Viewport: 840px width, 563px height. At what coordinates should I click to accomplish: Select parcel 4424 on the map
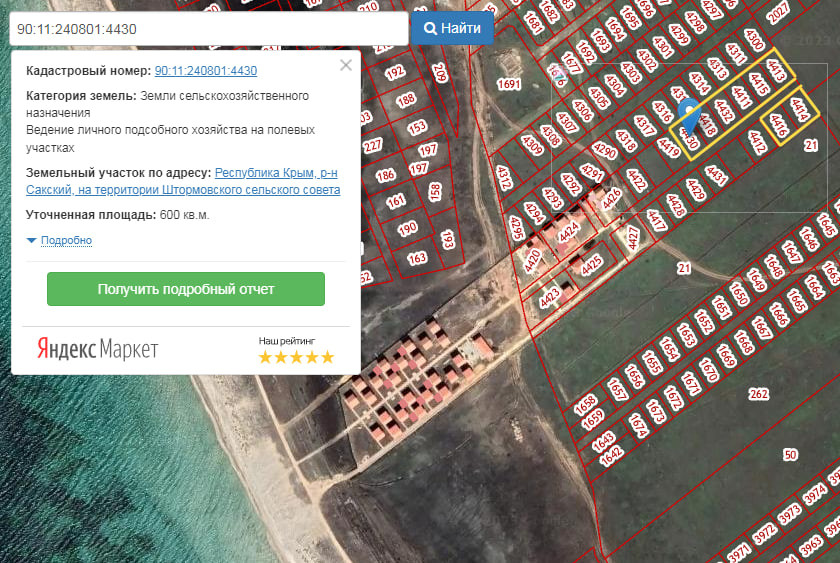tap(568, 232)
